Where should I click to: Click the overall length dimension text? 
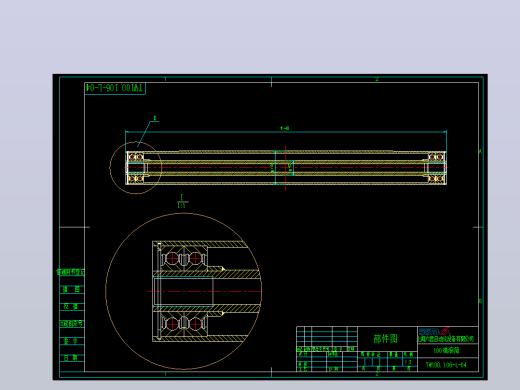point(285,128)
